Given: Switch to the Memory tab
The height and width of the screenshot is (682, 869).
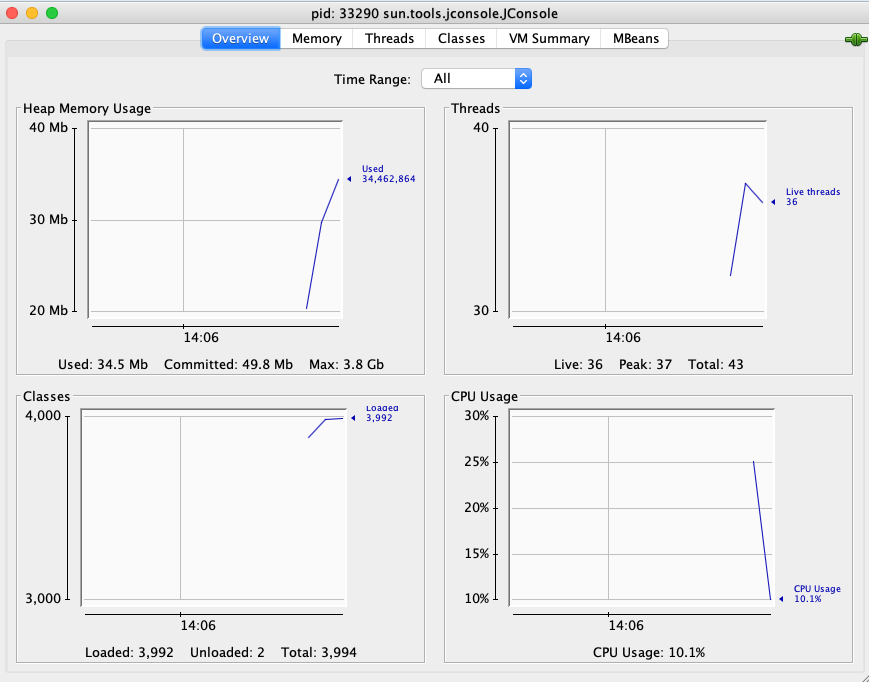Looking at the screenshot, I should 316,38.
